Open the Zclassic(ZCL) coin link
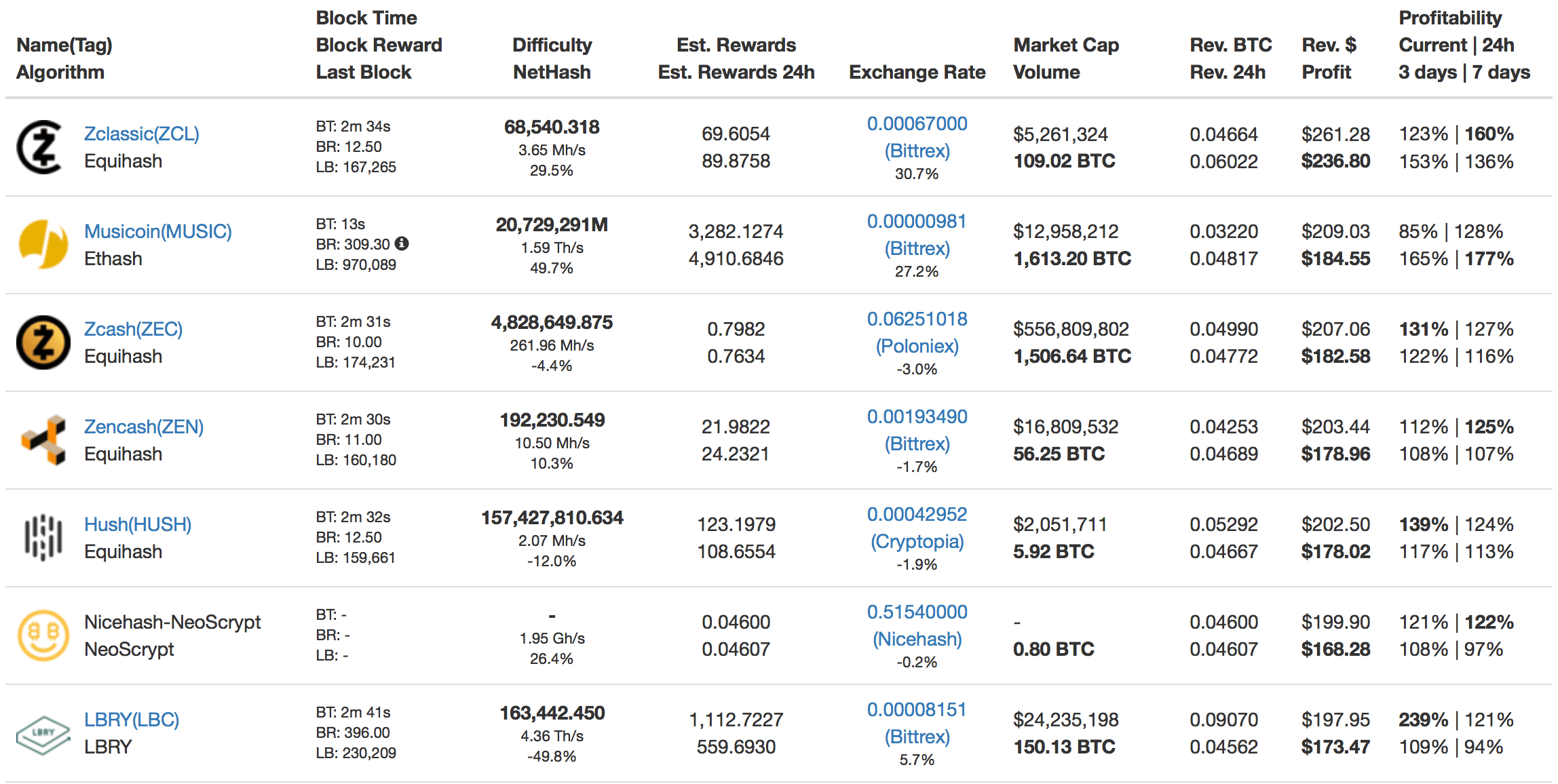 [x=141, y=134]
